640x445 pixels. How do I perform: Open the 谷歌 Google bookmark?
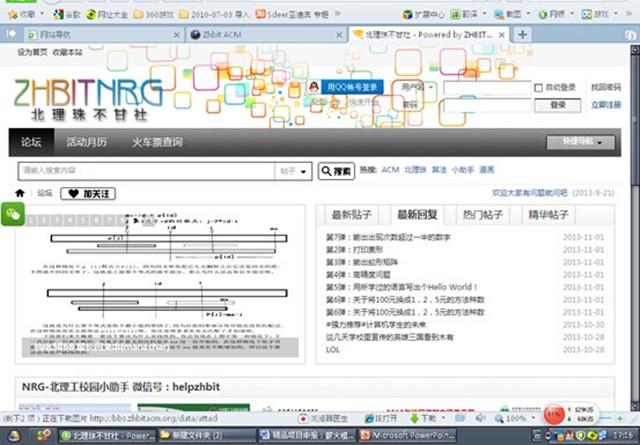point(67,15)
